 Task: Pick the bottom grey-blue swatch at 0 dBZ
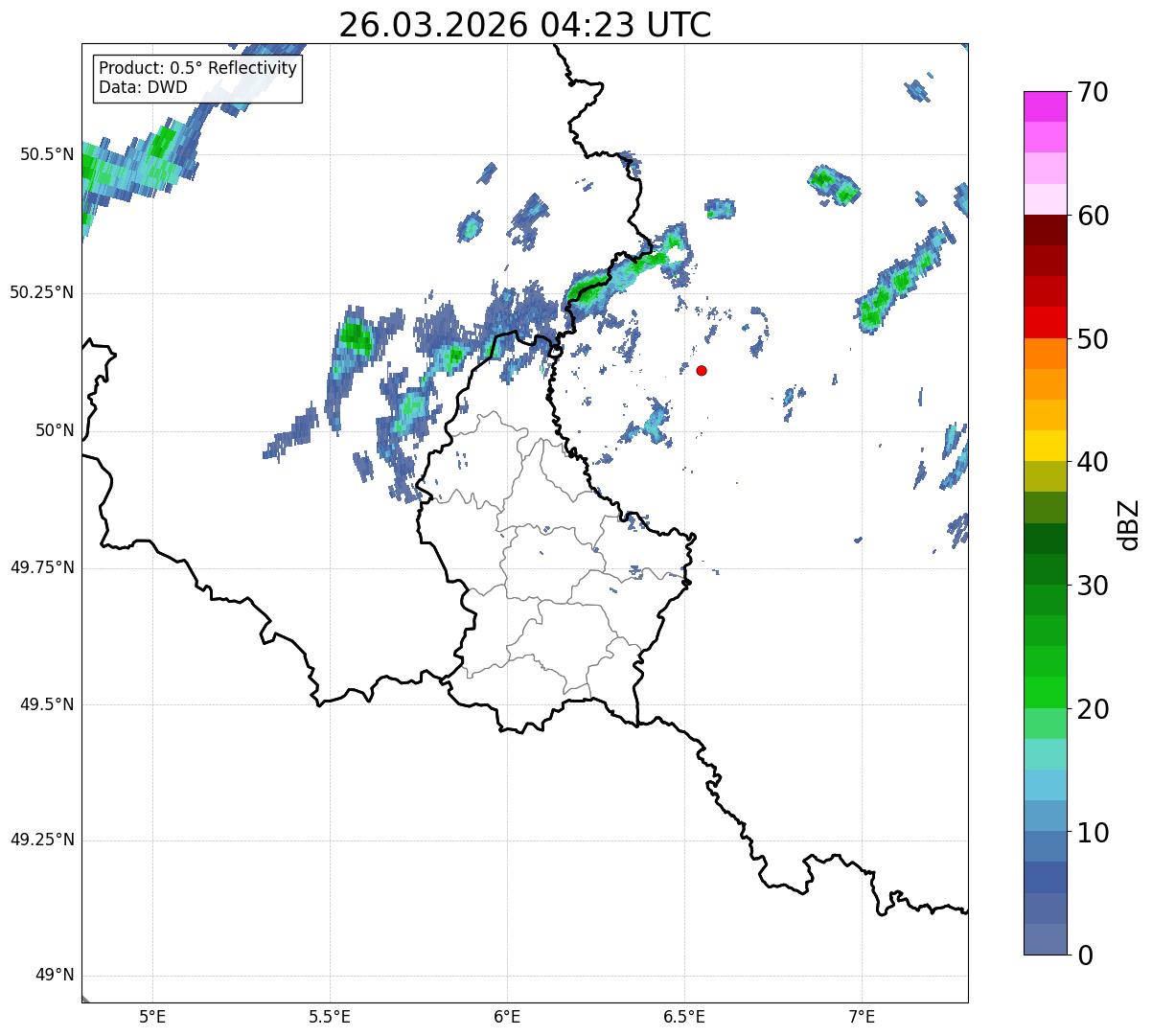pyautogui.click(x=1045, y=939)
